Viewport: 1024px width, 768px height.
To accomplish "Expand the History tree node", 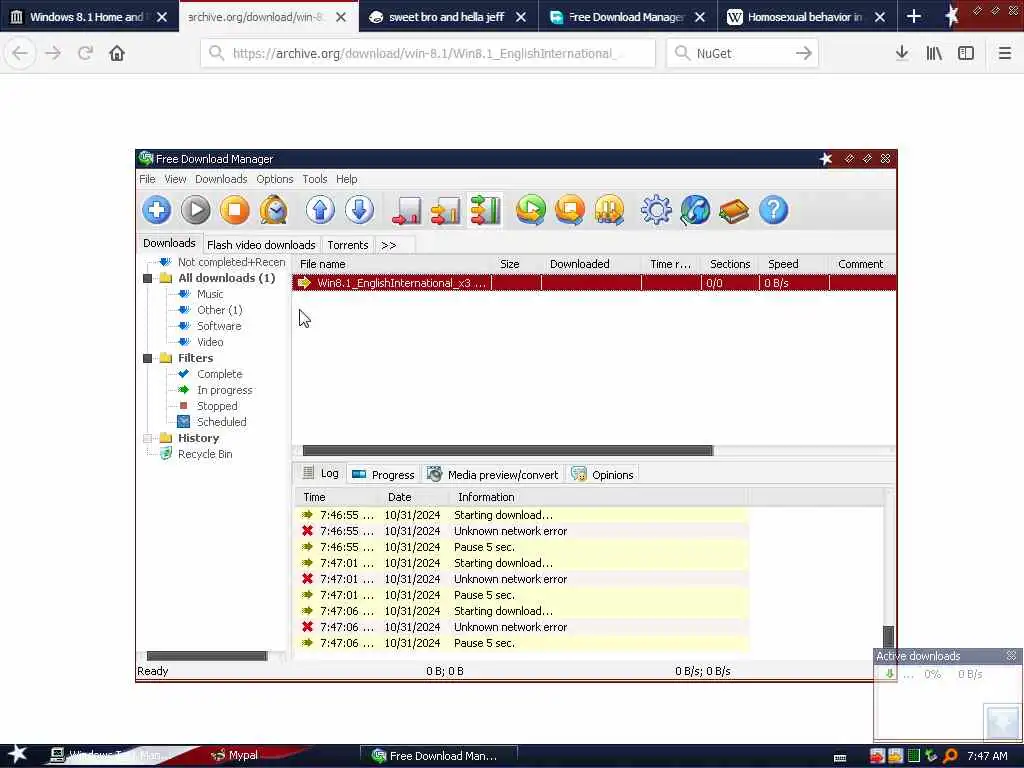I will pyautogui.click(x=148, y=438).
